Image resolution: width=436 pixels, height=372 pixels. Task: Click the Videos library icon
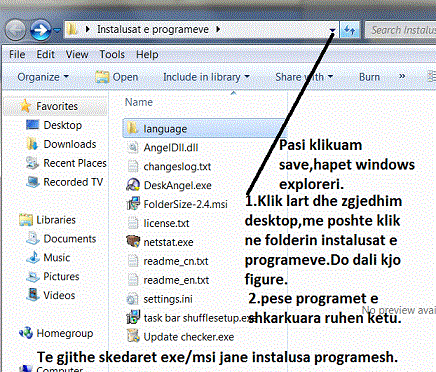point(33,295)
